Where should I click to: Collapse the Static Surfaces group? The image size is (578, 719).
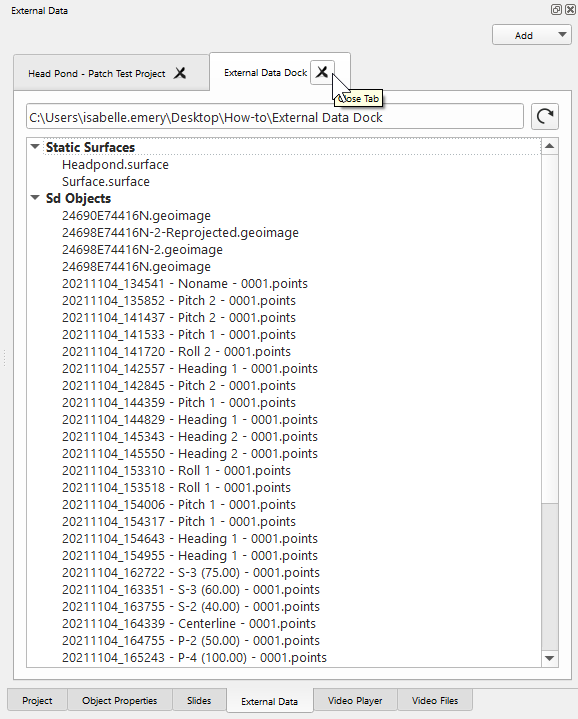tap(35, 147)
